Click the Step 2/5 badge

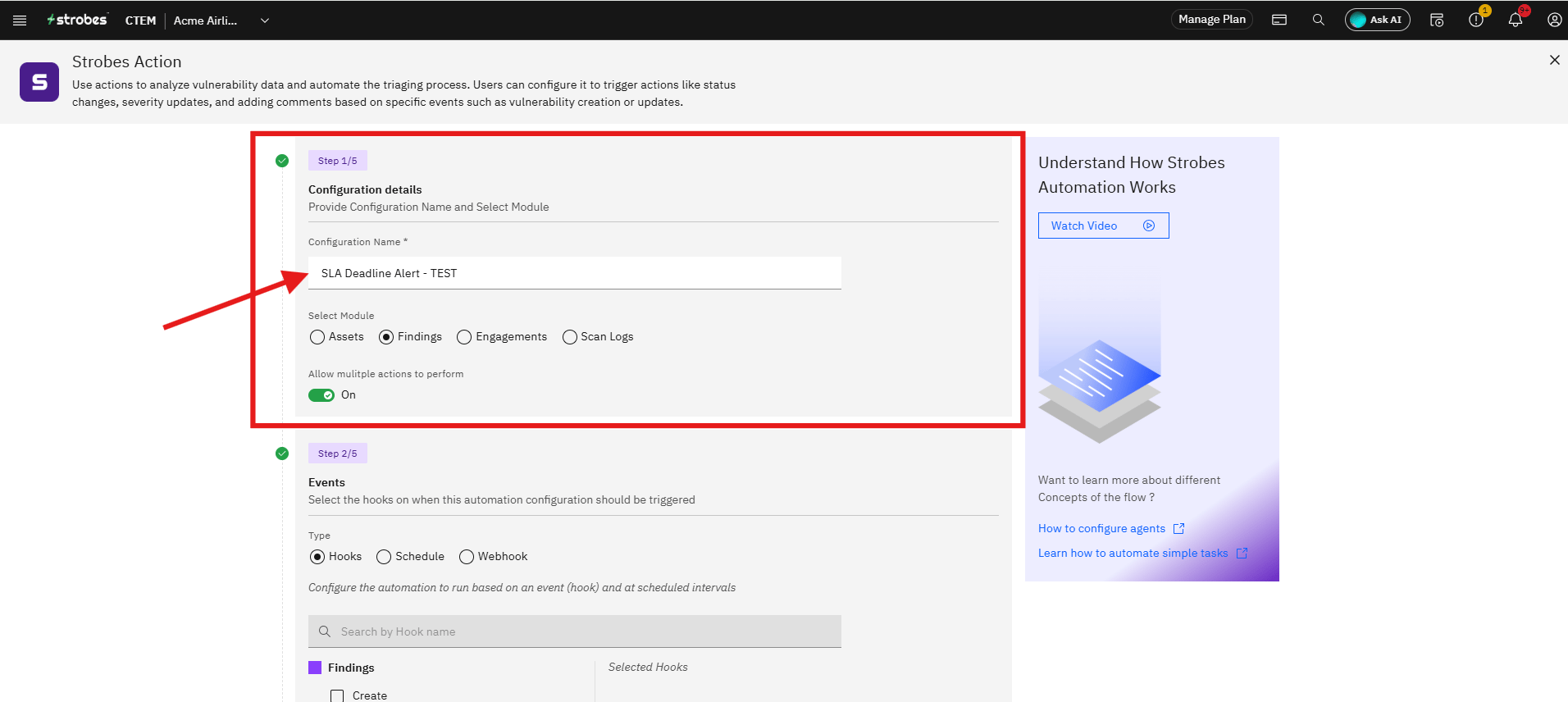point(338,454)
